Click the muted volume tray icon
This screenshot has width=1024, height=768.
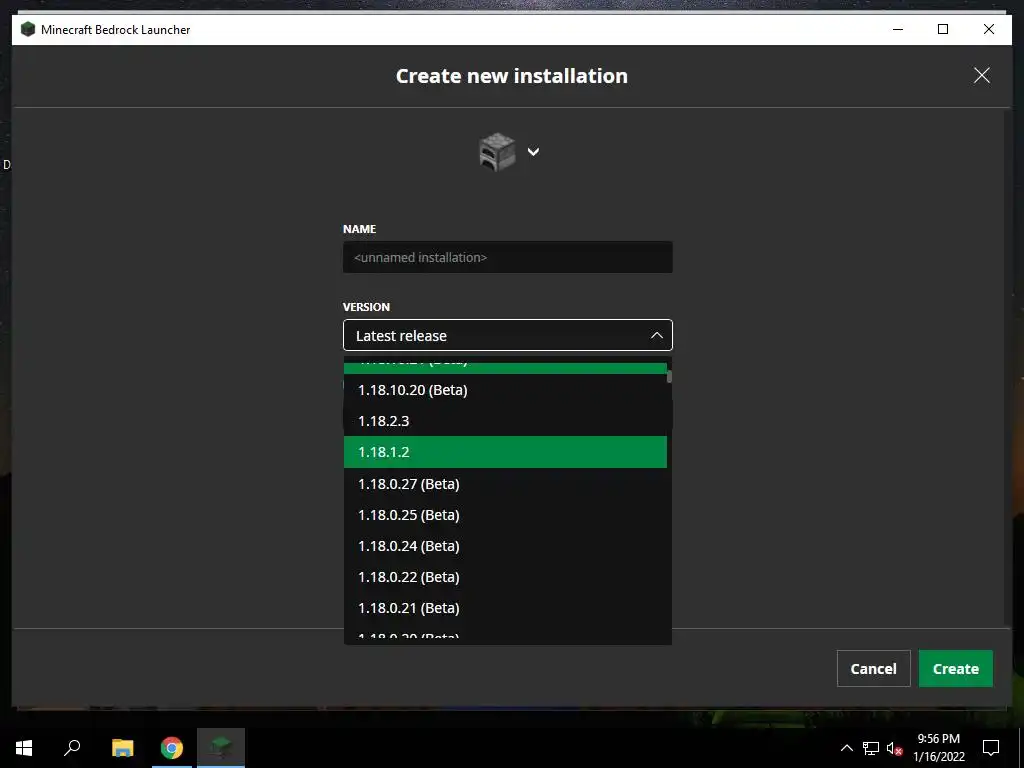tap(894, 748)
